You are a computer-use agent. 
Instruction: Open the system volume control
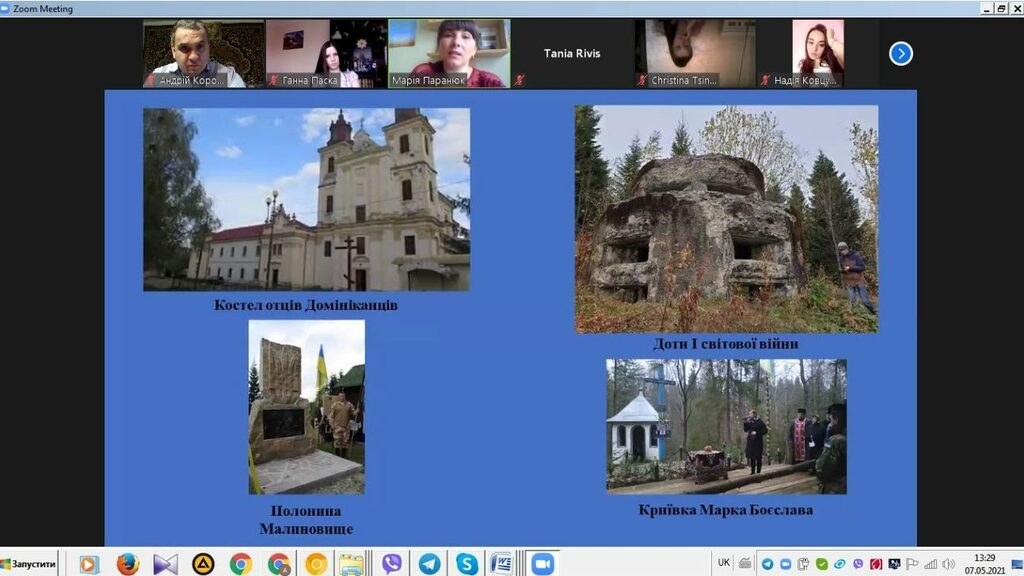(947, 564)
